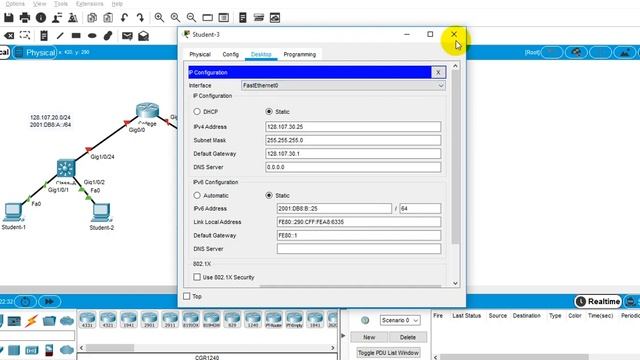This screenshot has height=360, width=640.
Task: Switch to the Physical workspace button
Action: (35, 53)
